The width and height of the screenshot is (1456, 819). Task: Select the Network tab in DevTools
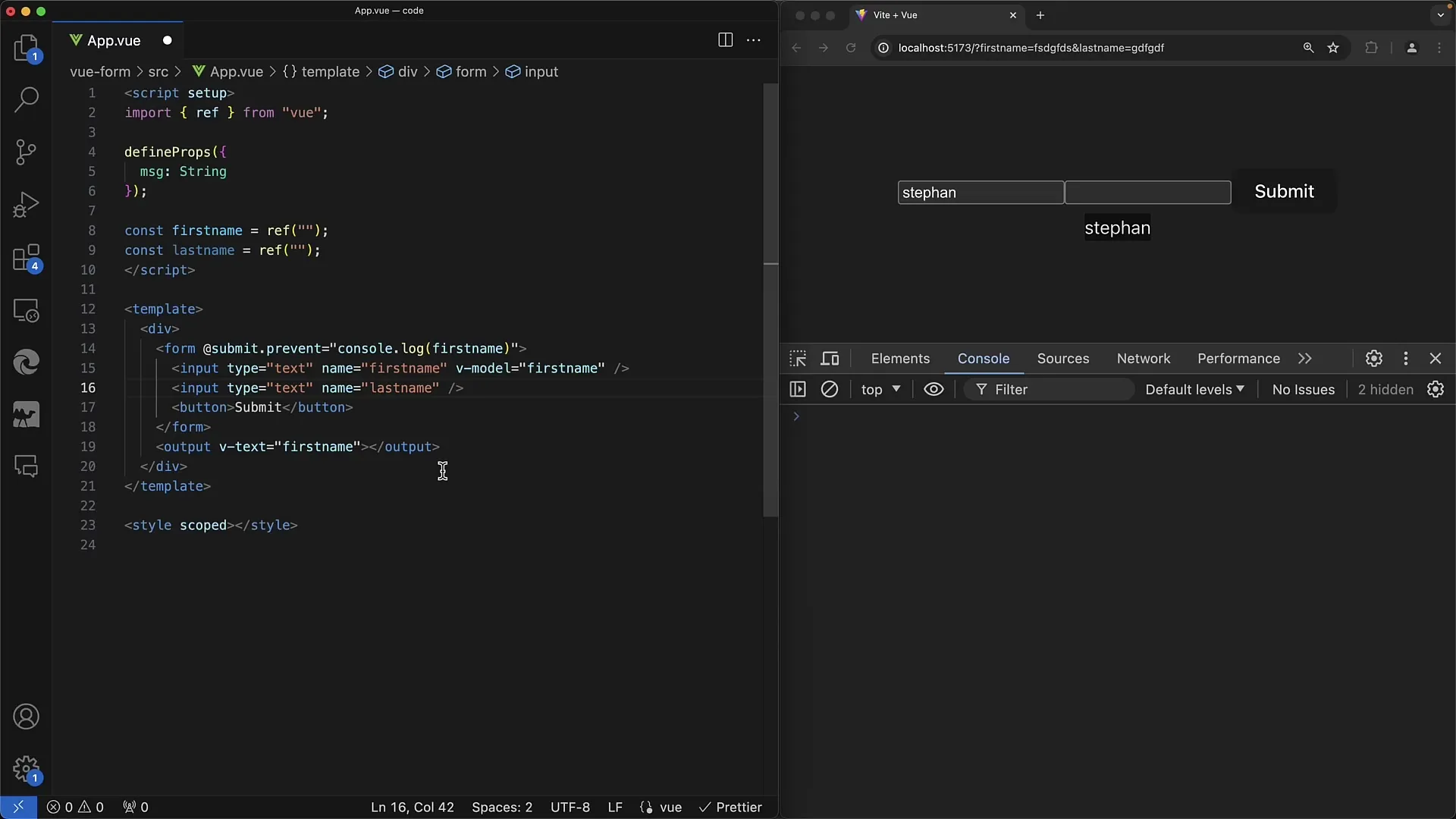1144,358
